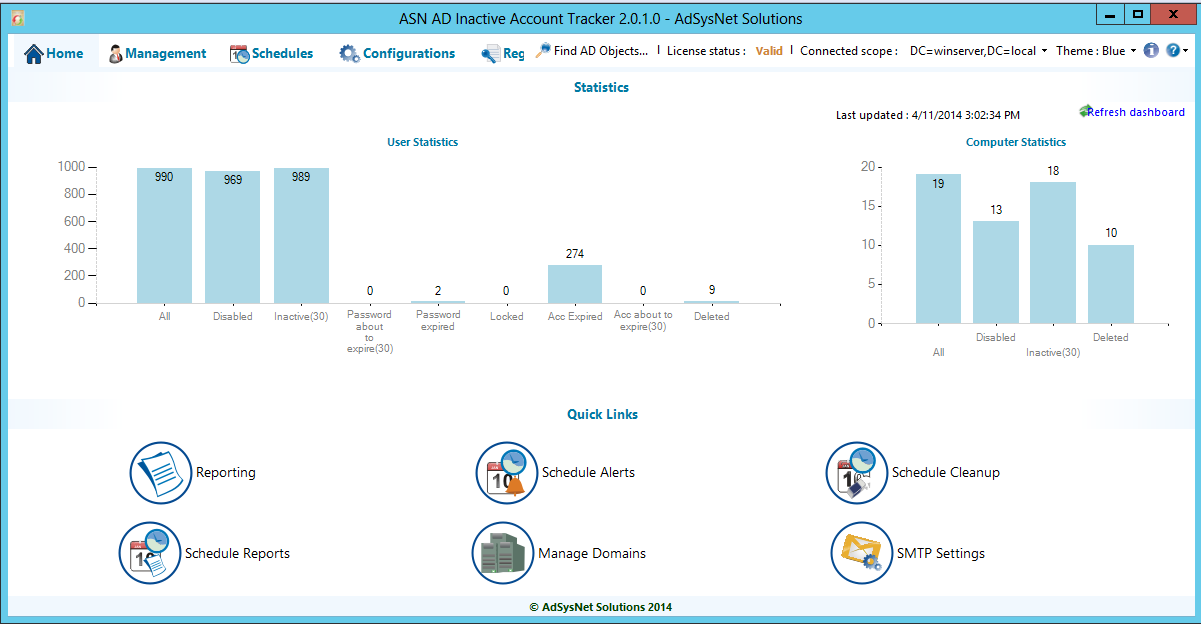Open the Configurations menu

click(x=397, y=53)
